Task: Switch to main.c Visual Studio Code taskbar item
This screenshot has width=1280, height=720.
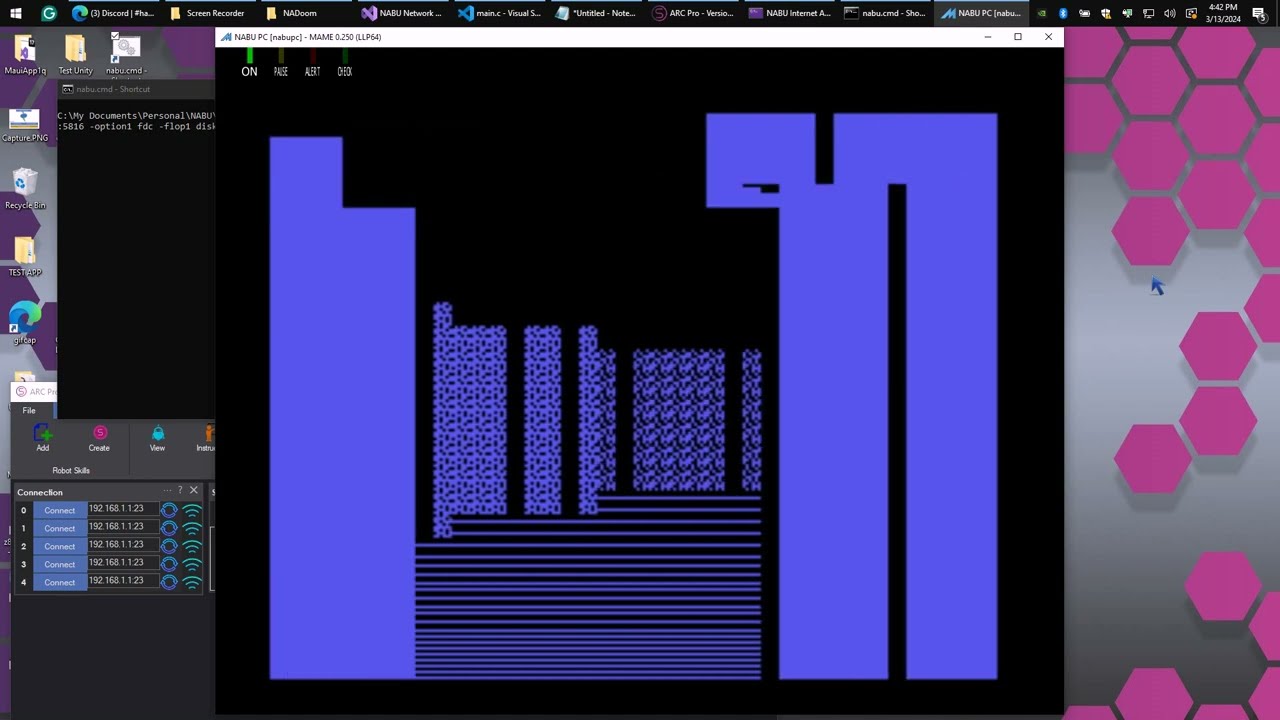Action: (x=498, y=13)
